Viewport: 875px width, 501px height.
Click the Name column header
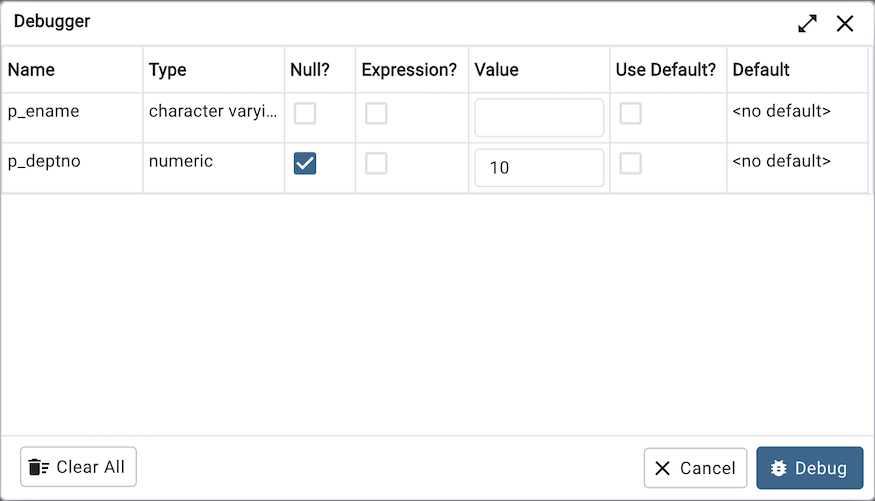tap(32, 70)
